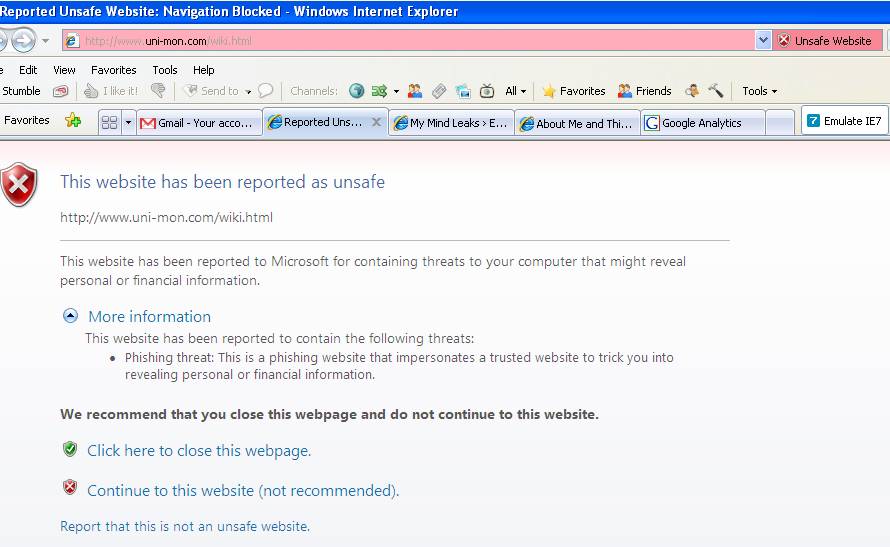The image size is (890, 547).
Task: Click here to close this webpage link
Action: (x=199, y=451)
